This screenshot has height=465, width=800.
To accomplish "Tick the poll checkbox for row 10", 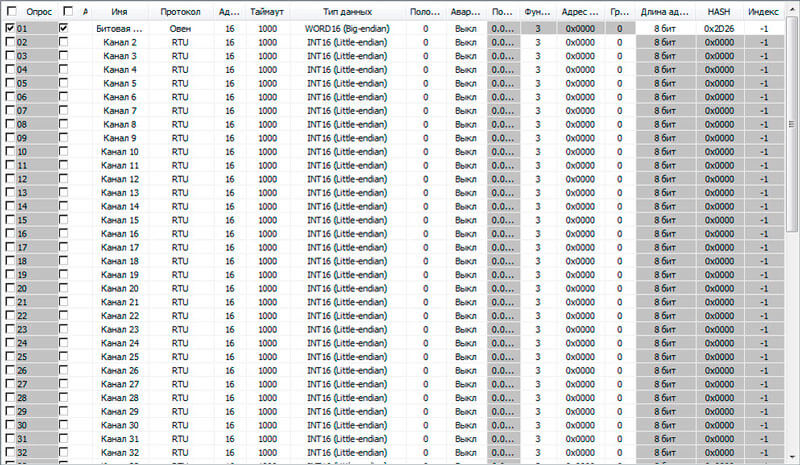I will (x=10, y=152).
